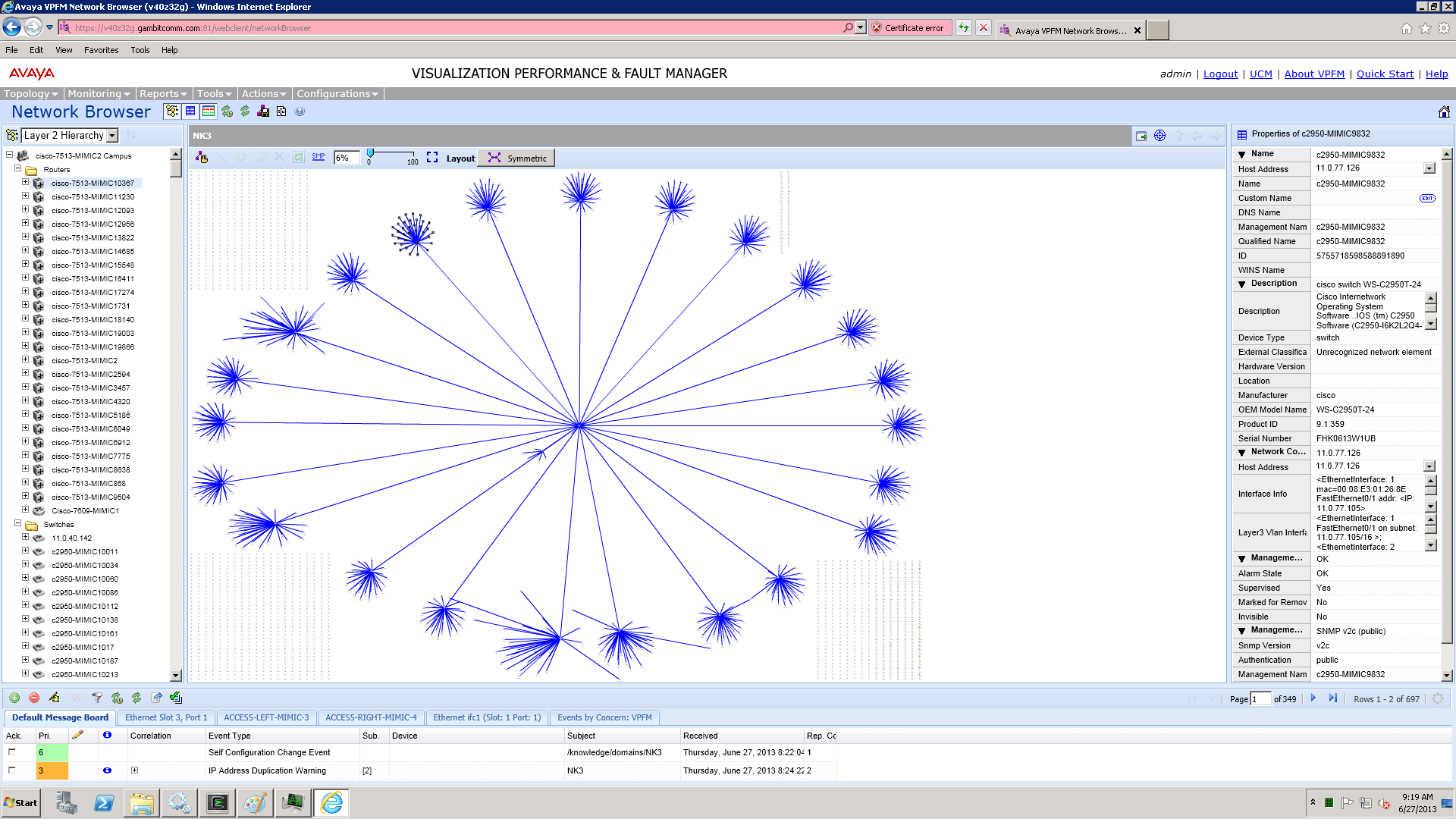Image resolution: width=1456 pixels, height=819 pixels.
Task: Click the blue table view icon in Network Browser toolbar
Action: tap(190, 111)
